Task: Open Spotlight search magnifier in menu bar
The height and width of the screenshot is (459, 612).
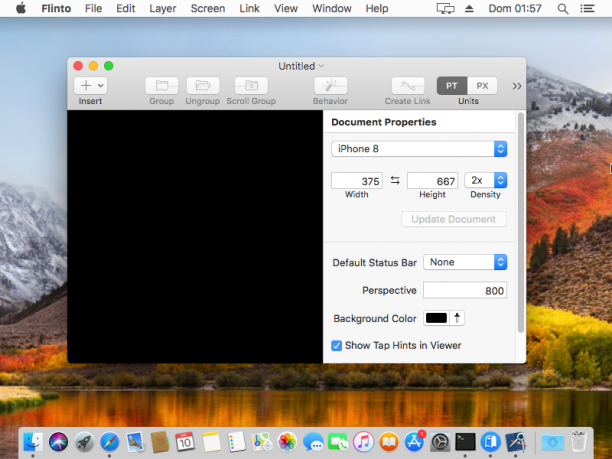Action: click(x=562, y=9)
